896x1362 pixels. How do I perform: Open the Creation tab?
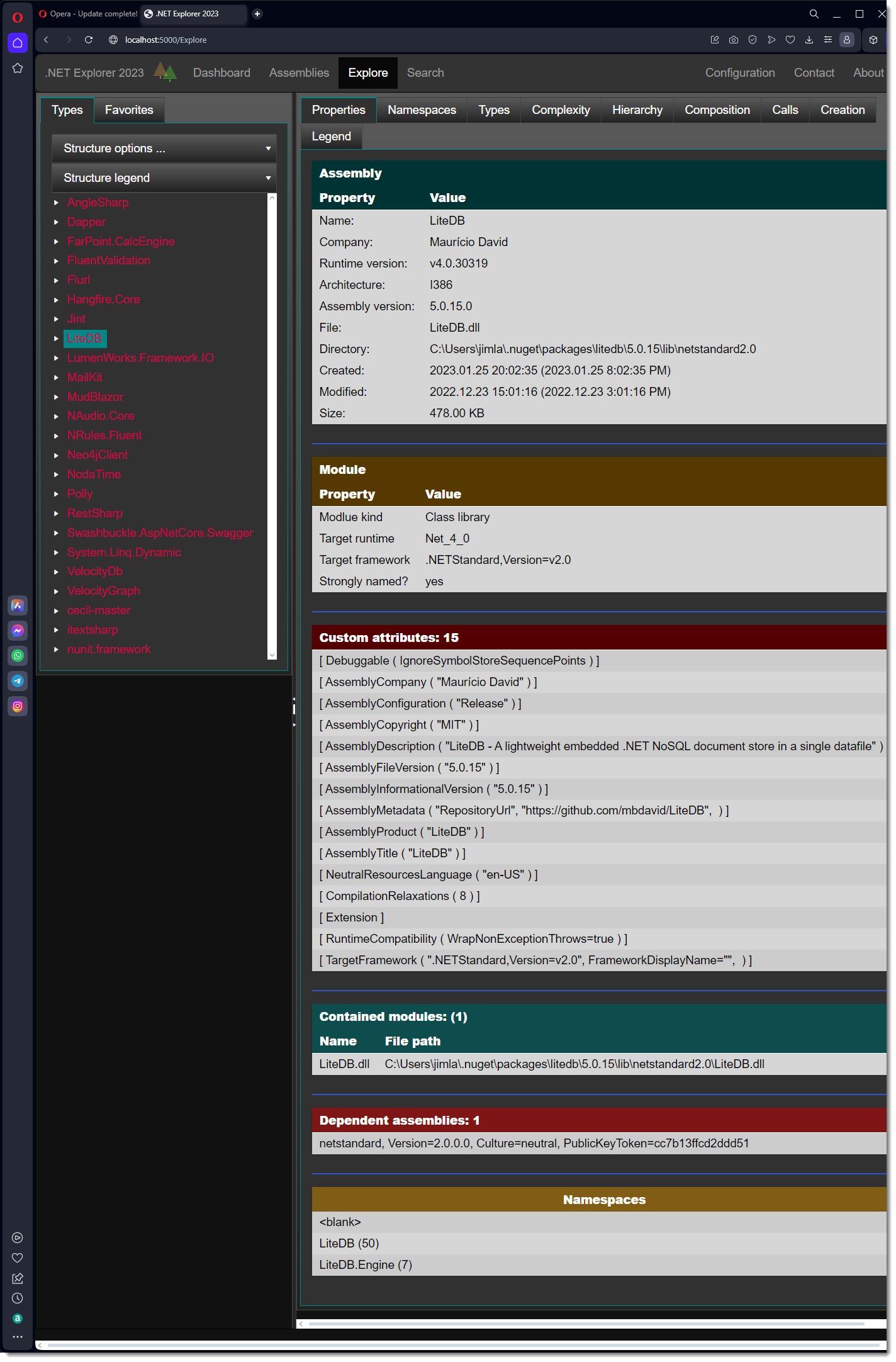(843, 110)
